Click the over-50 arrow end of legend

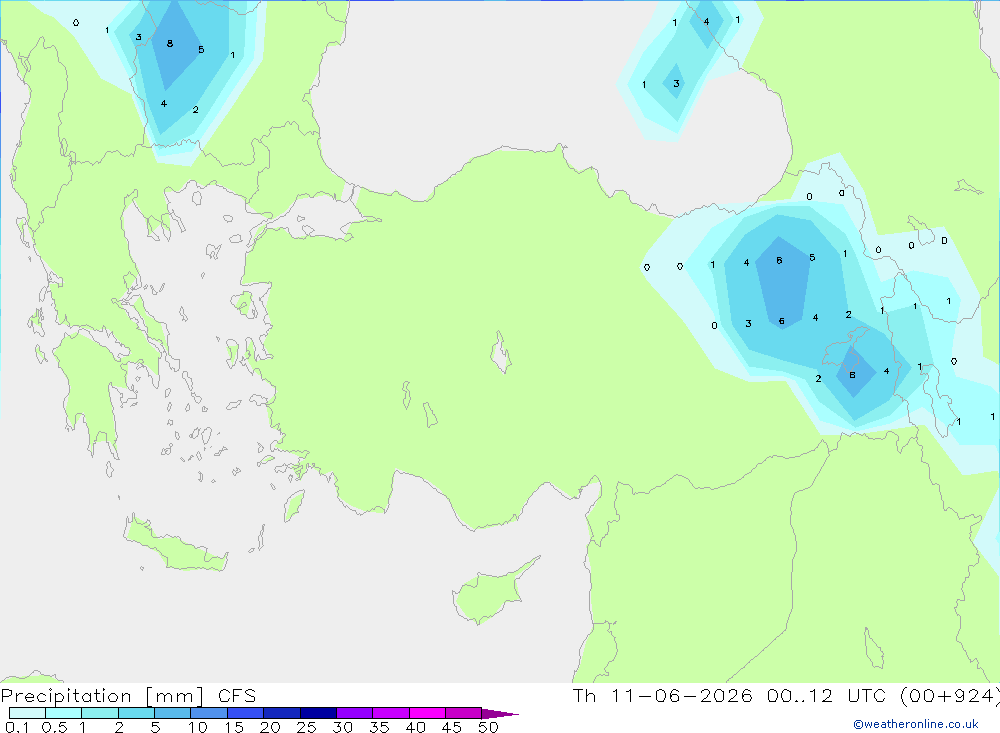click(500, 714)
